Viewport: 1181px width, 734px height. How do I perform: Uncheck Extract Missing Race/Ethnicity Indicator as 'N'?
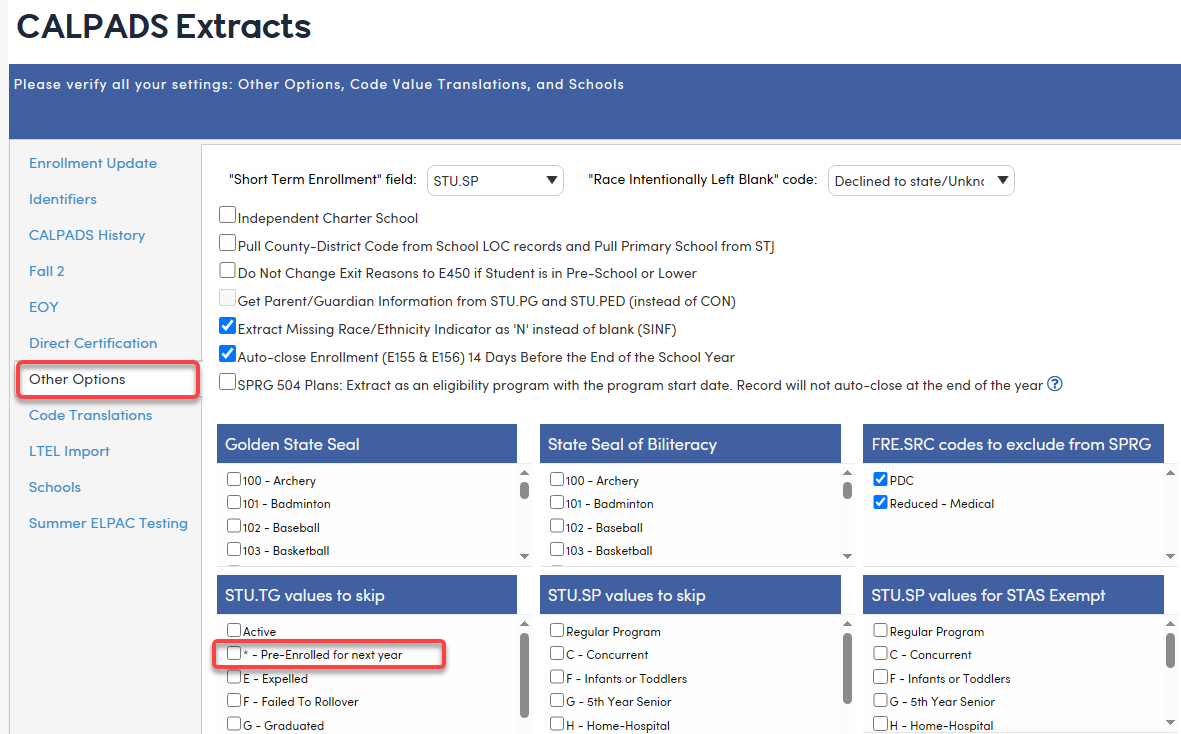(227, 326)
